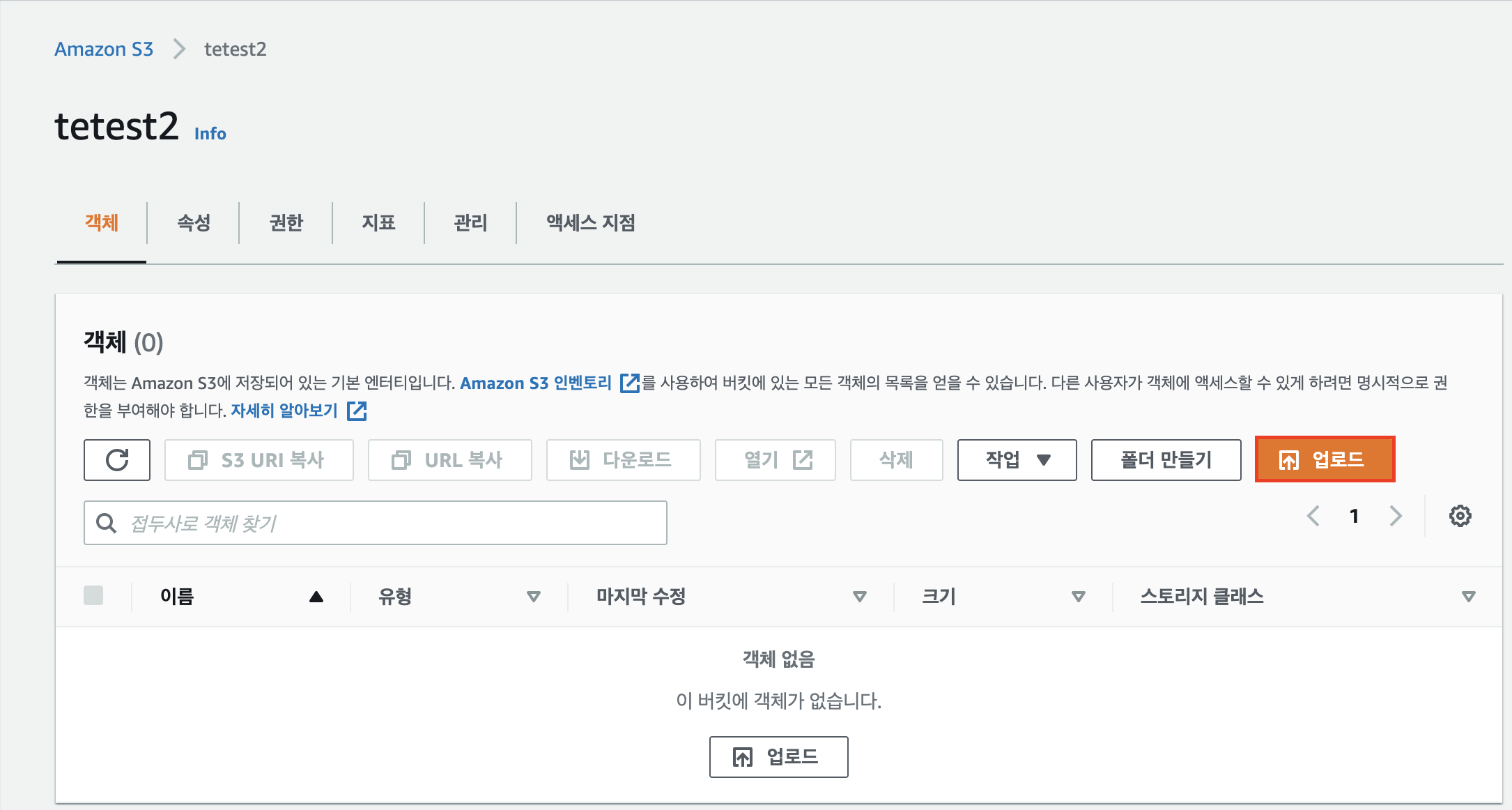The height and width of the screenshot is (810, 1512).
Task: Toggle 이름 column sort order
Action: point(316,597)
